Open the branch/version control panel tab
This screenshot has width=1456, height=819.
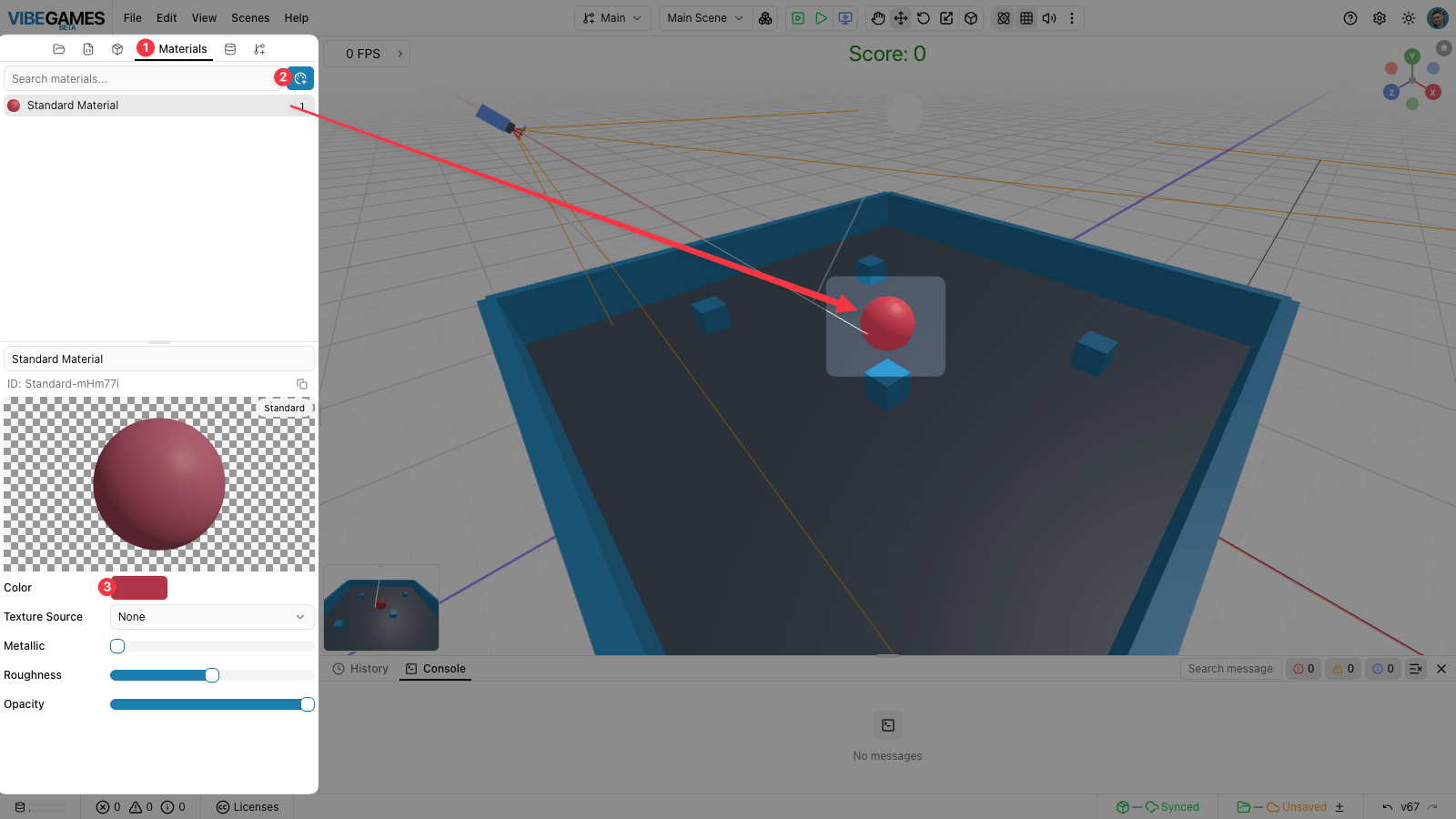click(x=259, y=49)
